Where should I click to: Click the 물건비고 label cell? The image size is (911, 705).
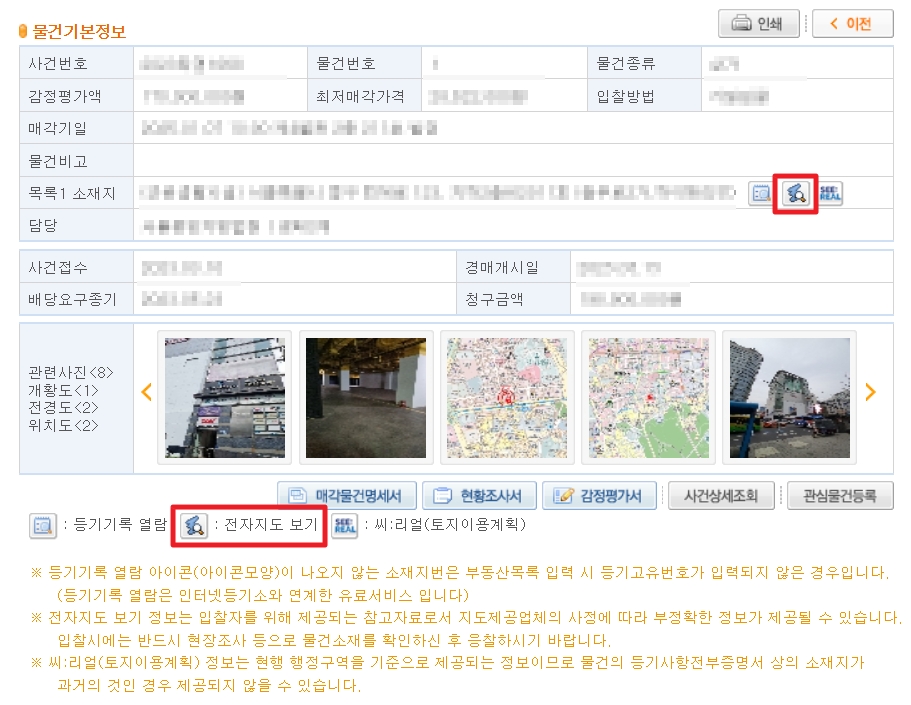(77, 160)
